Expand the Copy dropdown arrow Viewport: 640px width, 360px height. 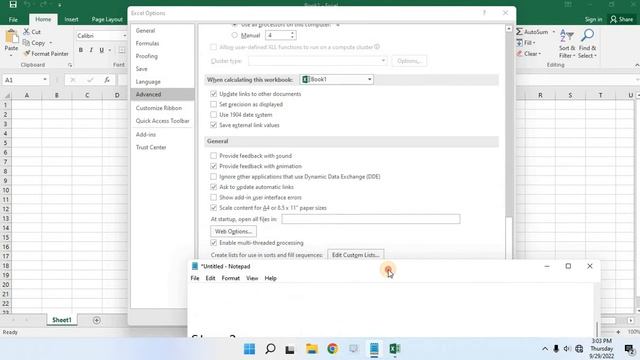(51, 43)
